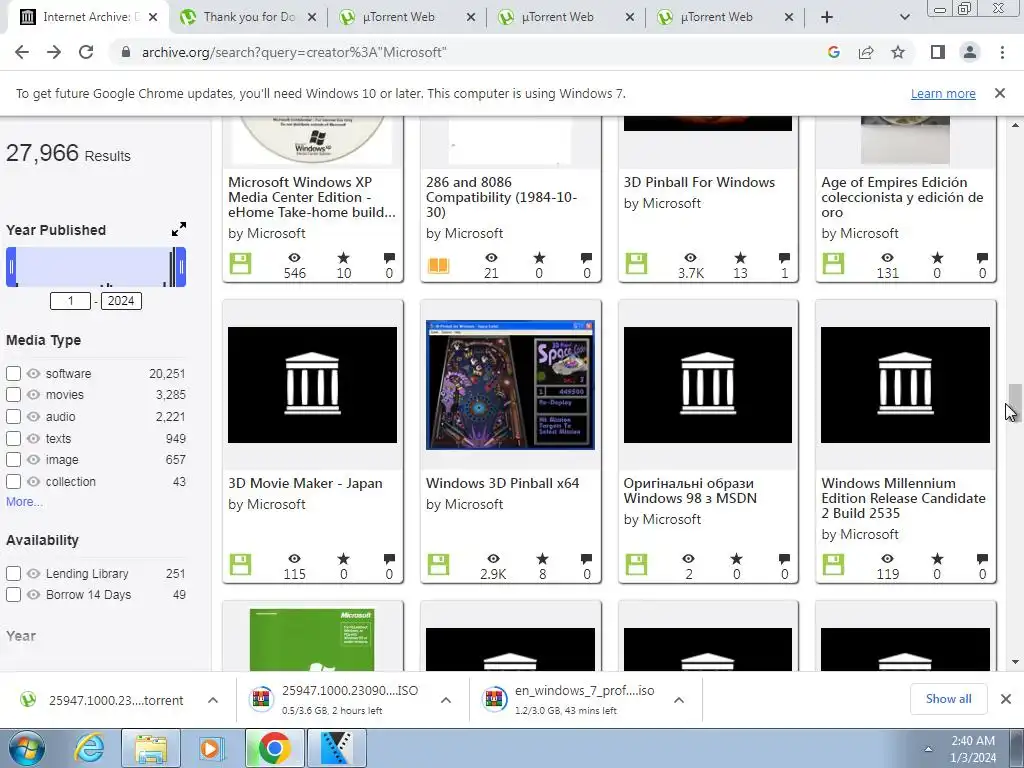Image resolution: width=1024 pixels, height=768 pixels.
Task: Expand options for en_windows_7 iso download
Action: [679, 700]
